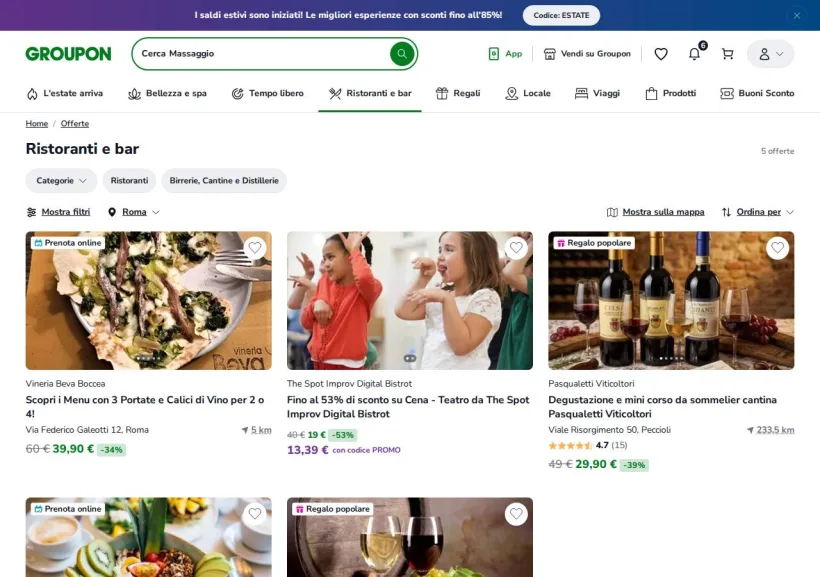Click the Vendi su Groupon link text
This screenshot has width=820, height=577.
(x=596, y=53)
